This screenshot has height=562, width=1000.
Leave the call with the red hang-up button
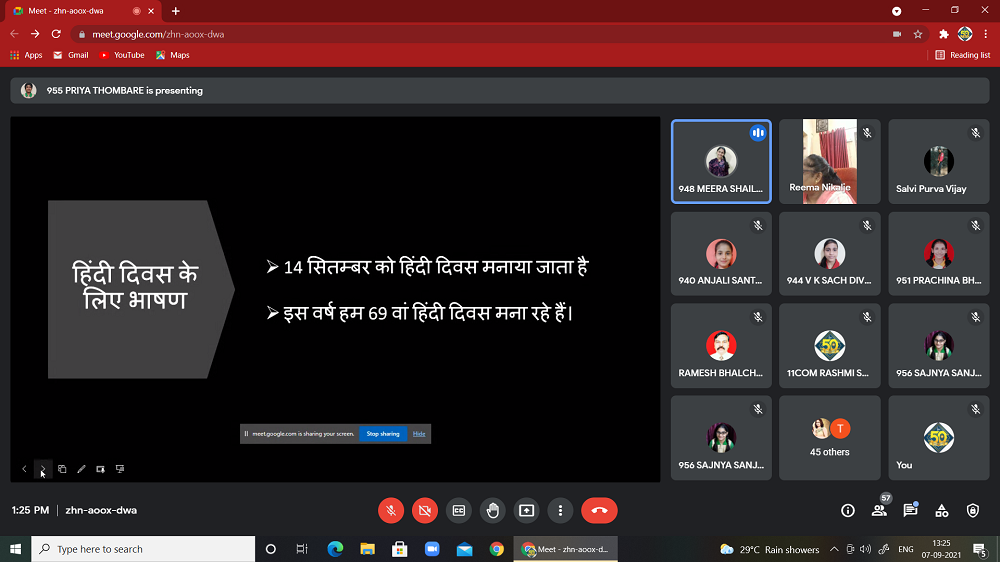pyautogui.click(x=599, y=510)
